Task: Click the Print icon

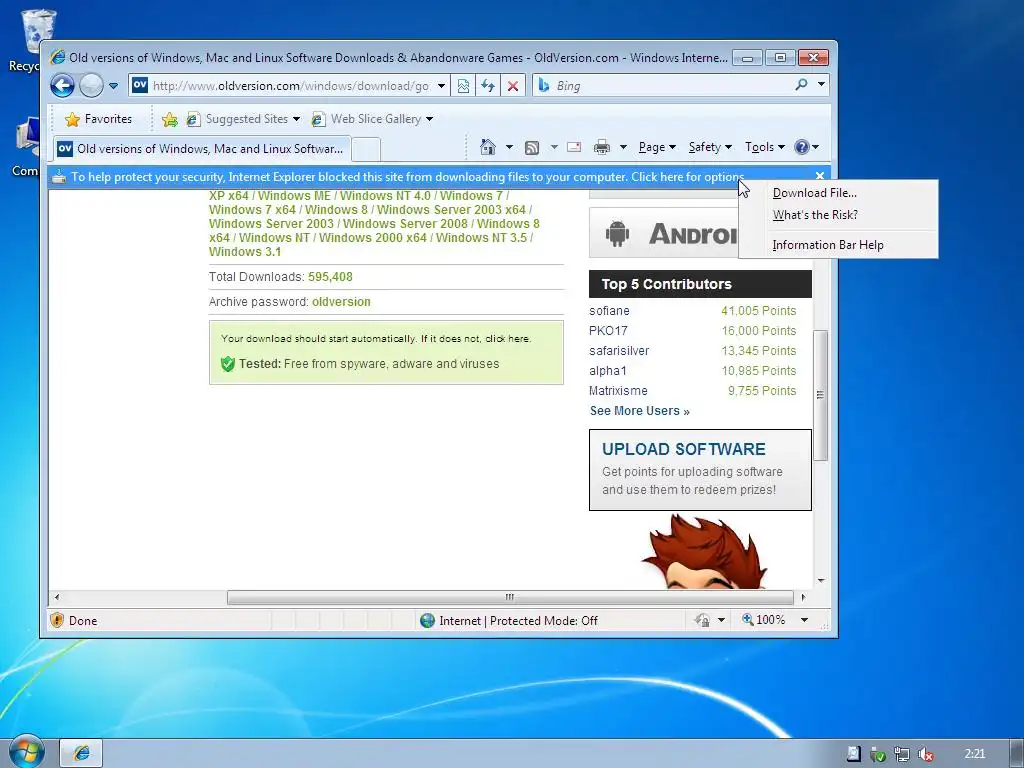Action: [602, 147]
